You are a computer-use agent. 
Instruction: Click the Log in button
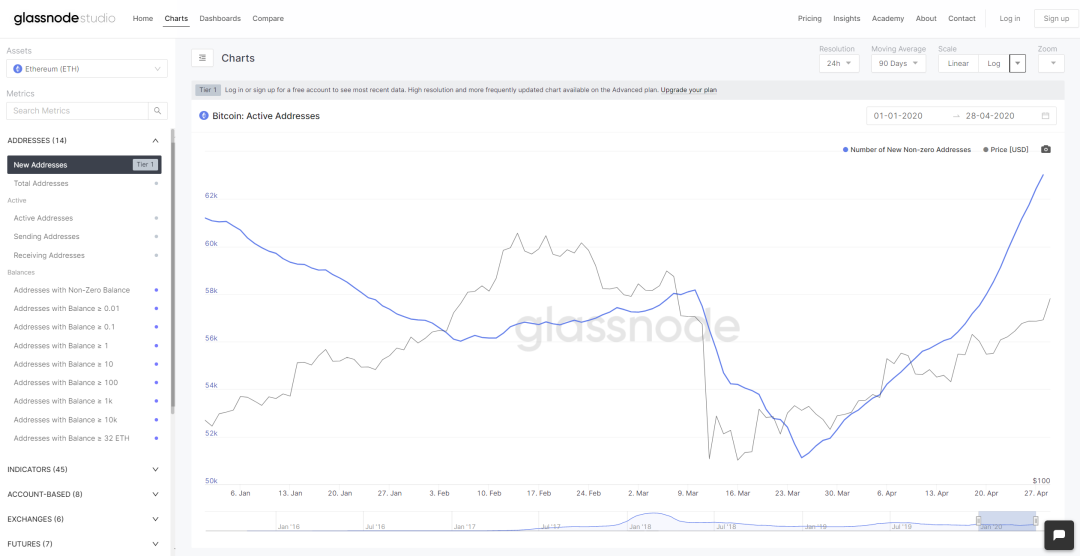click(1010, 19)
